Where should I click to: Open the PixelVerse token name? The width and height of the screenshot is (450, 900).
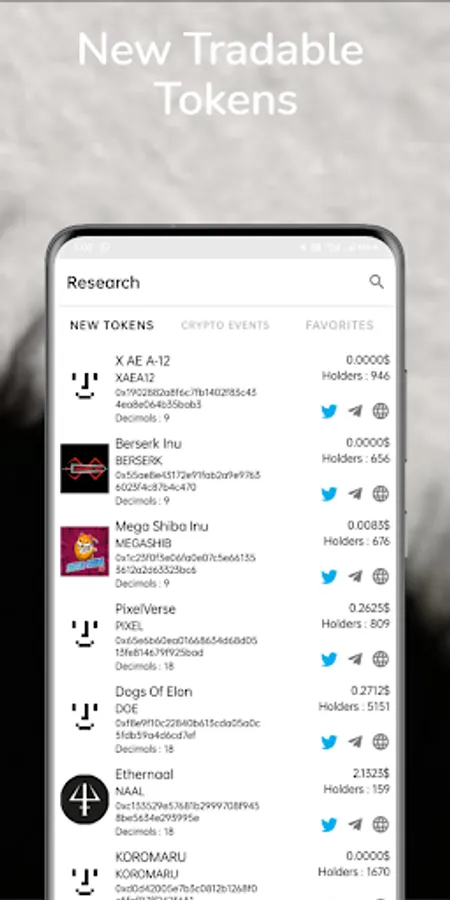click(145, 609)
